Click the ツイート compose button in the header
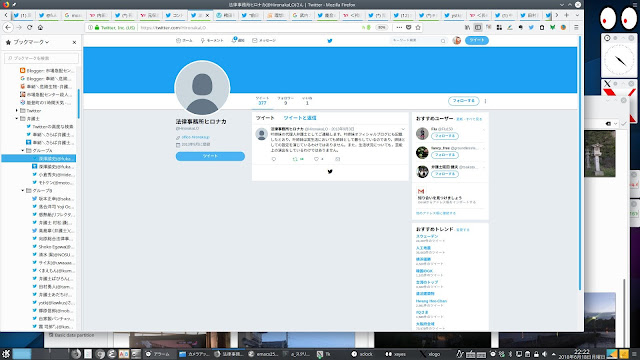This screenshot has width=640, height=360. click(477, 40)
